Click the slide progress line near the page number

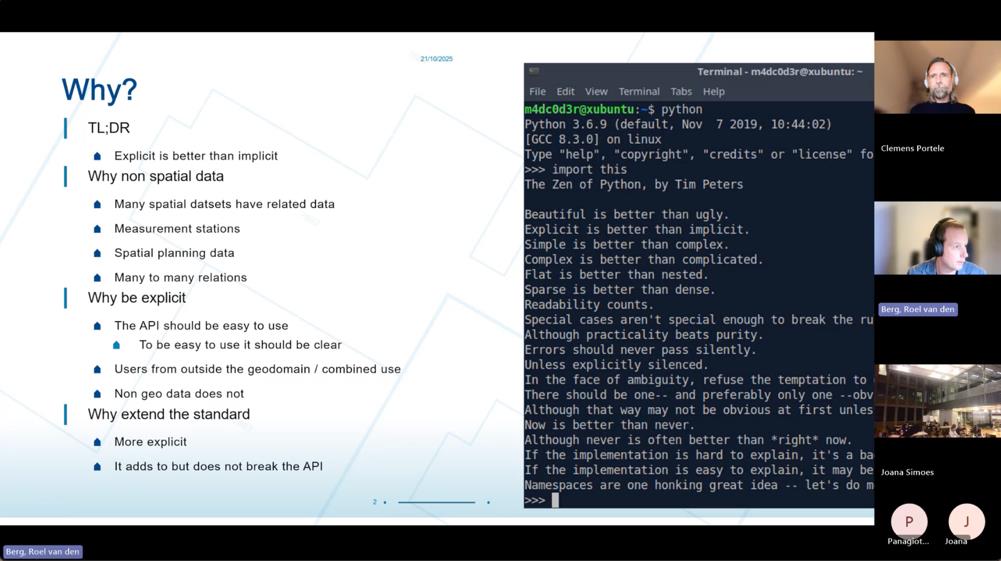(437, 502)
